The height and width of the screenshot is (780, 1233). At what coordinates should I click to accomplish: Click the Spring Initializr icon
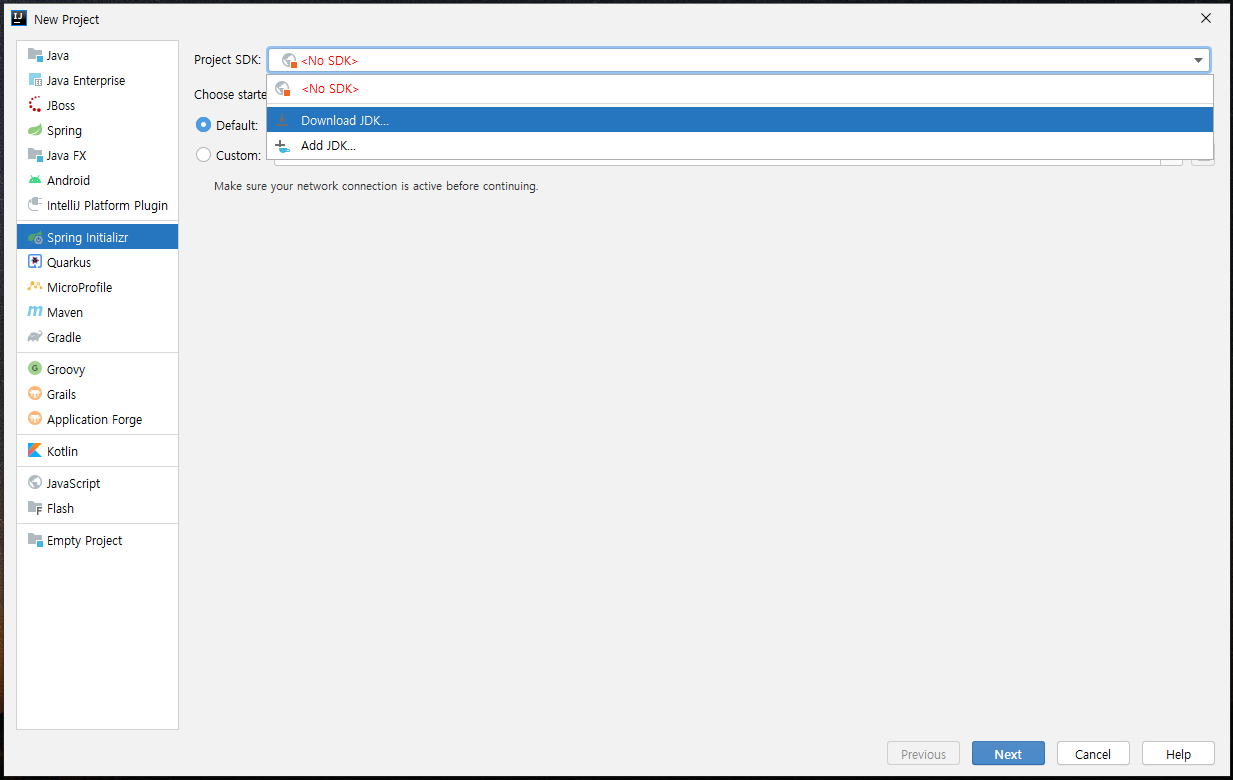pos(35,238)
